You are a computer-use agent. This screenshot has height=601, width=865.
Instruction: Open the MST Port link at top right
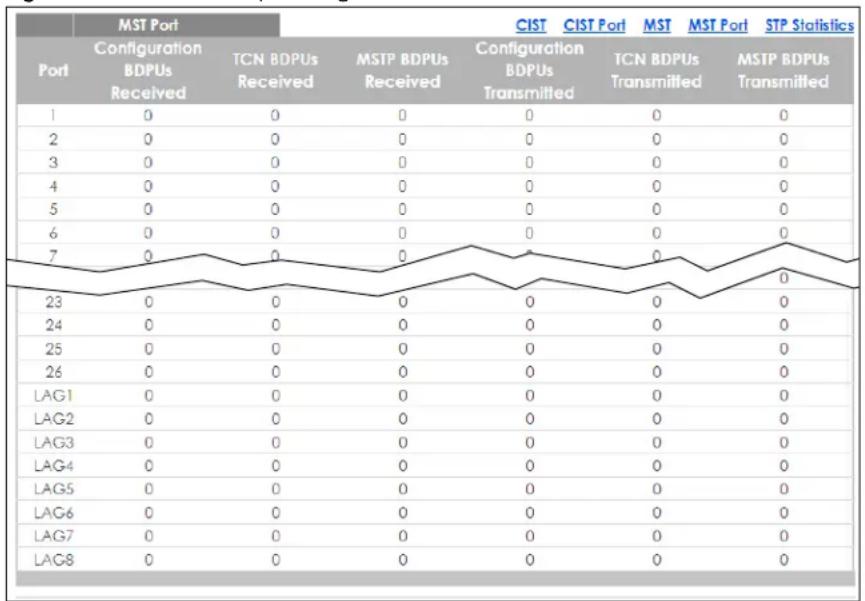pos(717,25)
